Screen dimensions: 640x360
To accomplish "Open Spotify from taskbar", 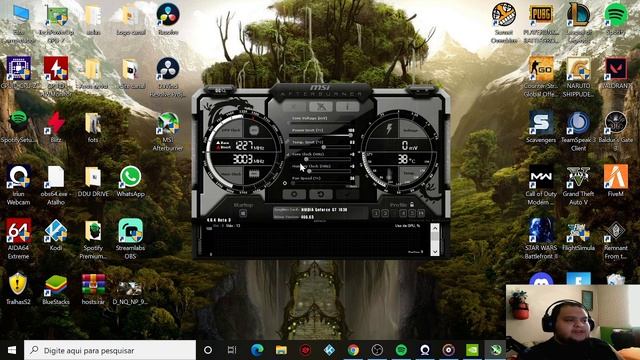I will (x=401, y=350).
